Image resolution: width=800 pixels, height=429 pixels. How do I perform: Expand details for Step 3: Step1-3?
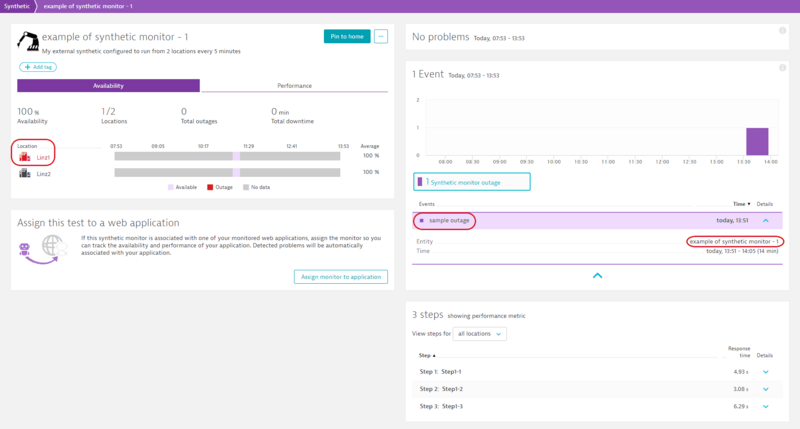coord(765,406)
